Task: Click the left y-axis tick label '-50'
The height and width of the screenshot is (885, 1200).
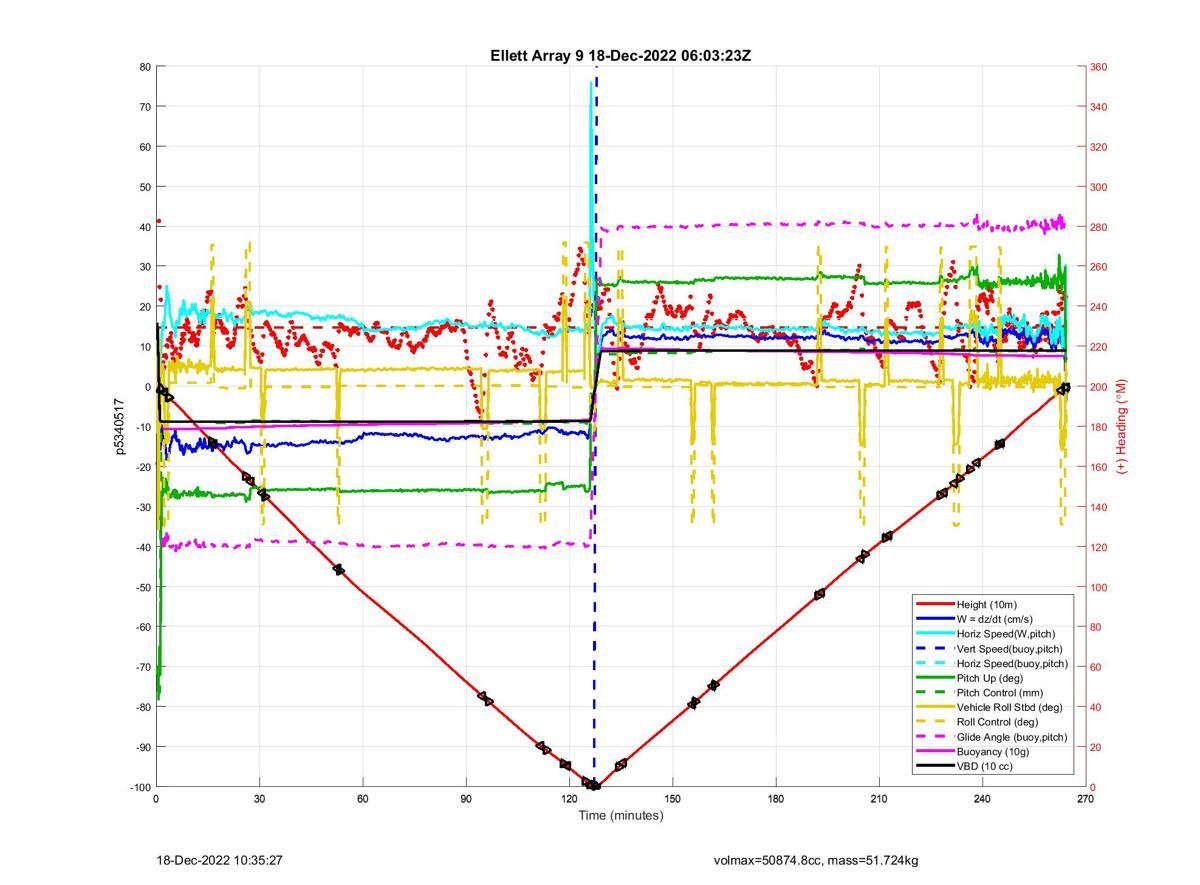Action: (143, 587)
